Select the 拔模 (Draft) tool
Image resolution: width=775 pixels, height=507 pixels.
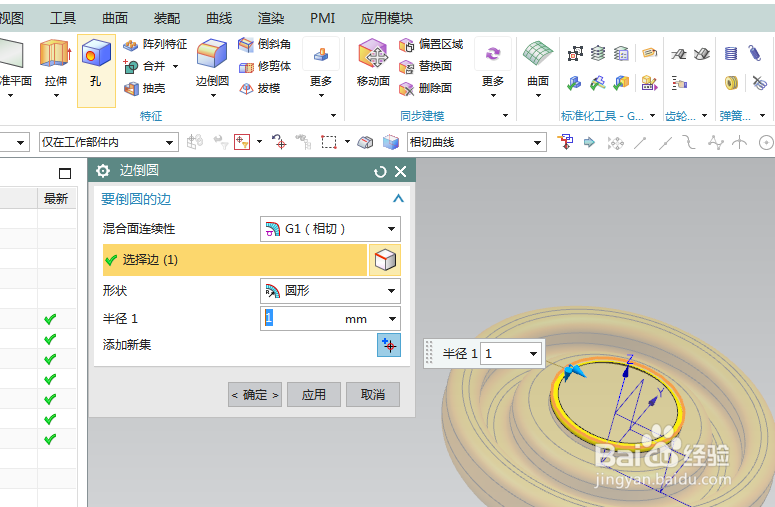pos(259,88)
